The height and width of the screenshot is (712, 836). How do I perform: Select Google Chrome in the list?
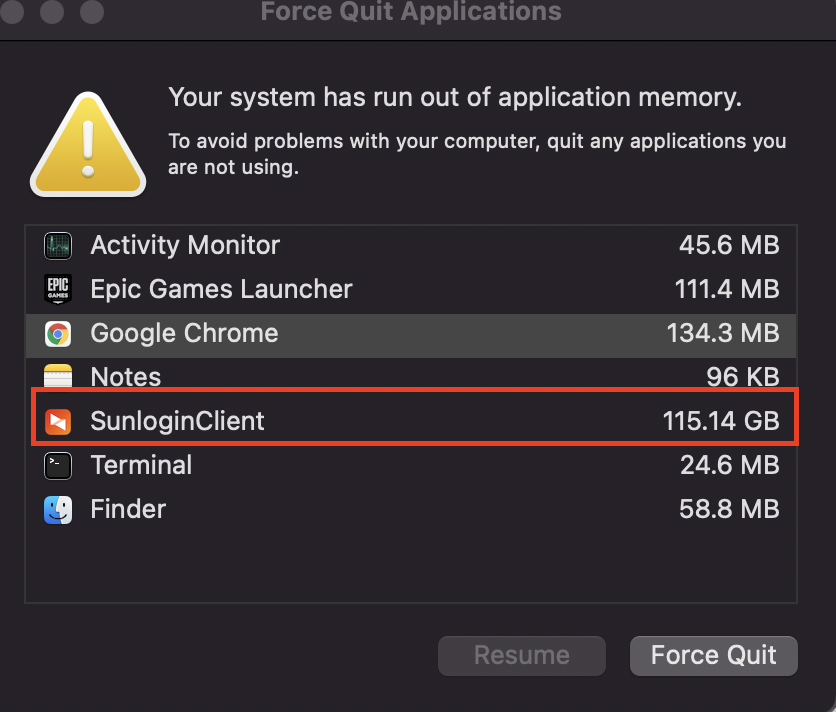tap(184, 333)
